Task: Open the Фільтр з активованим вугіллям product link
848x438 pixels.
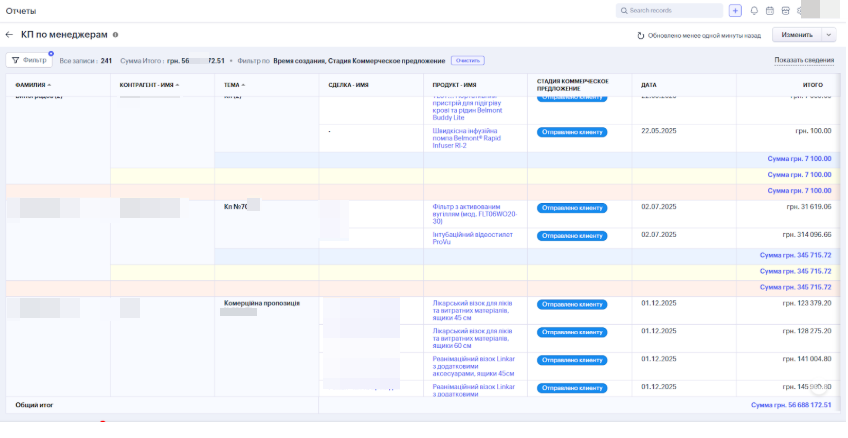Action: pos(475,214)
